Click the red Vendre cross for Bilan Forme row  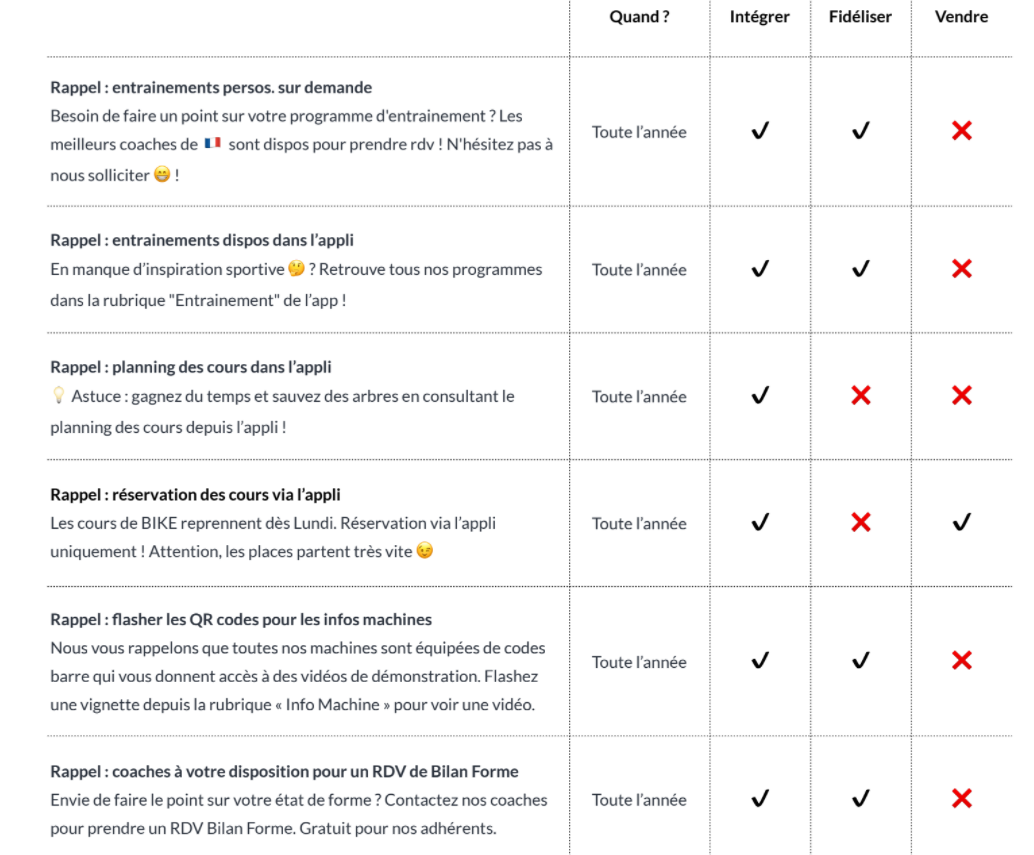tap(961, 798)
